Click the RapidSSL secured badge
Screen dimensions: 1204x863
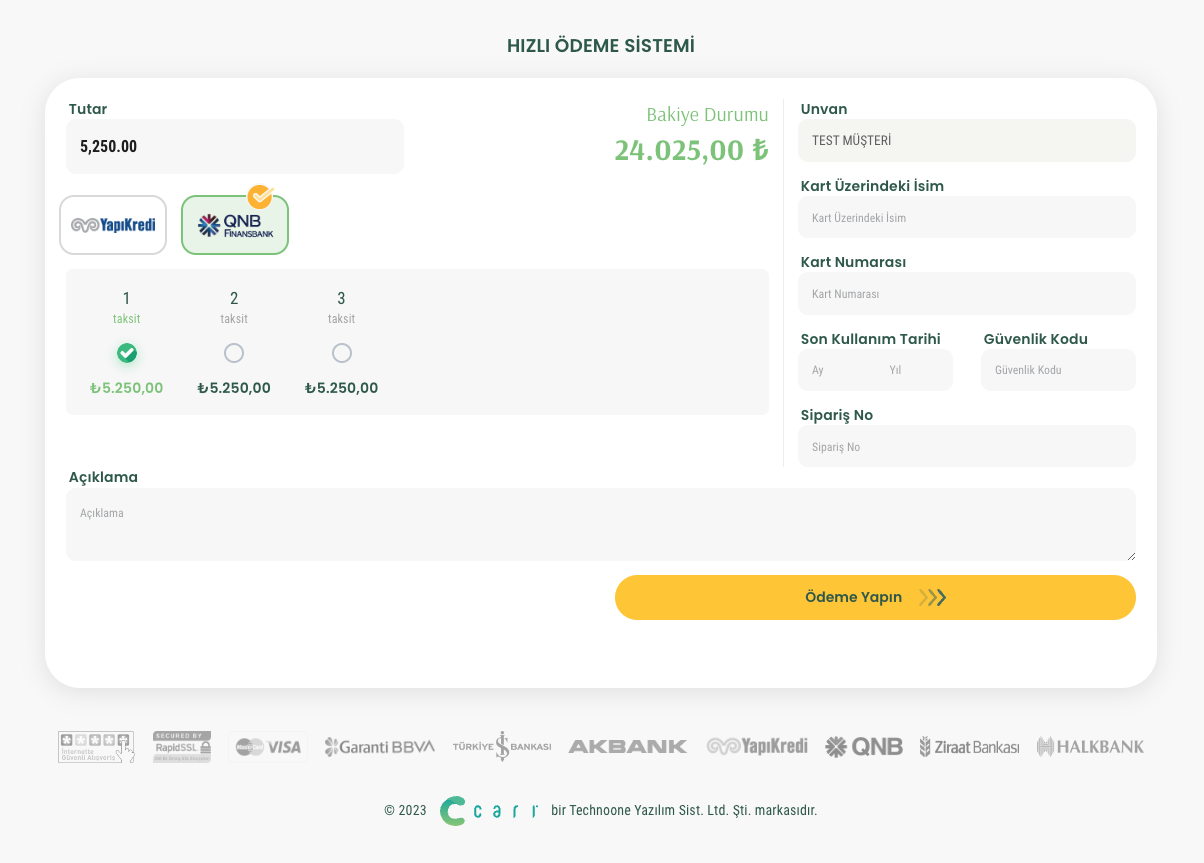[x=182, y=747]
